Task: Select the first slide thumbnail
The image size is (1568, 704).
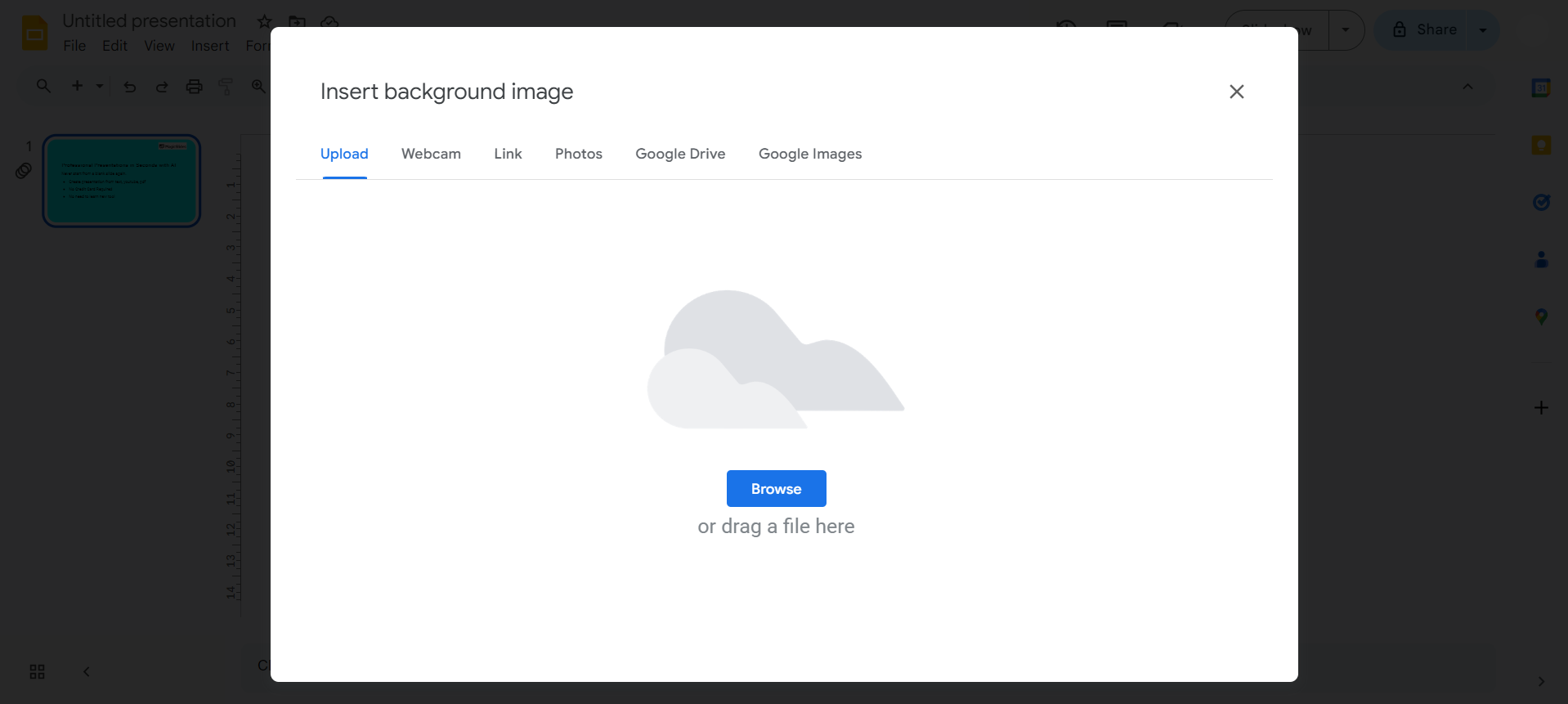Action: coord(122,181)
